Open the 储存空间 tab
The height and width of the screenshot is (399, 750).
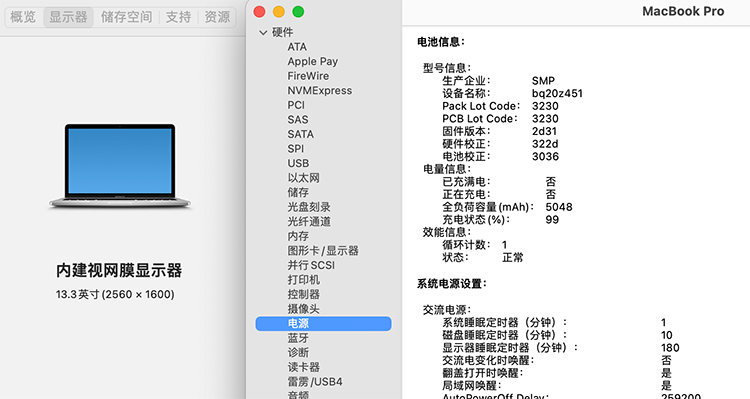(x=126, y=17)
